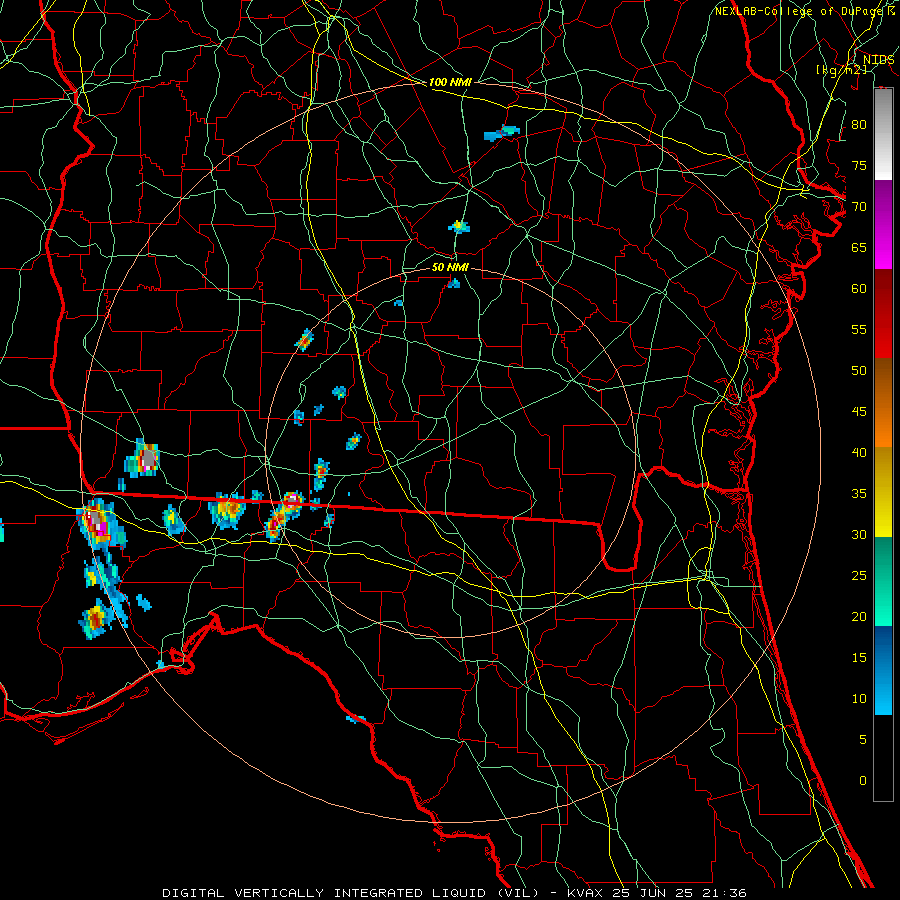Pick the dark red segment of the color bar
The height and width of the screenshot is (900, 900).
[883, 313]
